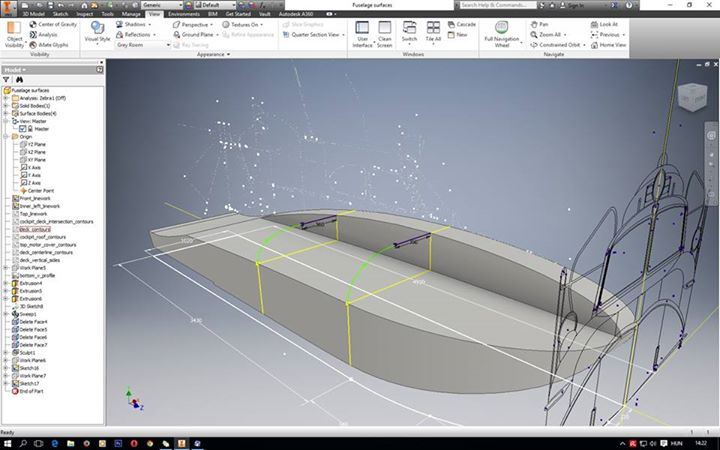Select deck_contours sketch in browser
This screenshot has width=720, height=450.
click(35, 229)
